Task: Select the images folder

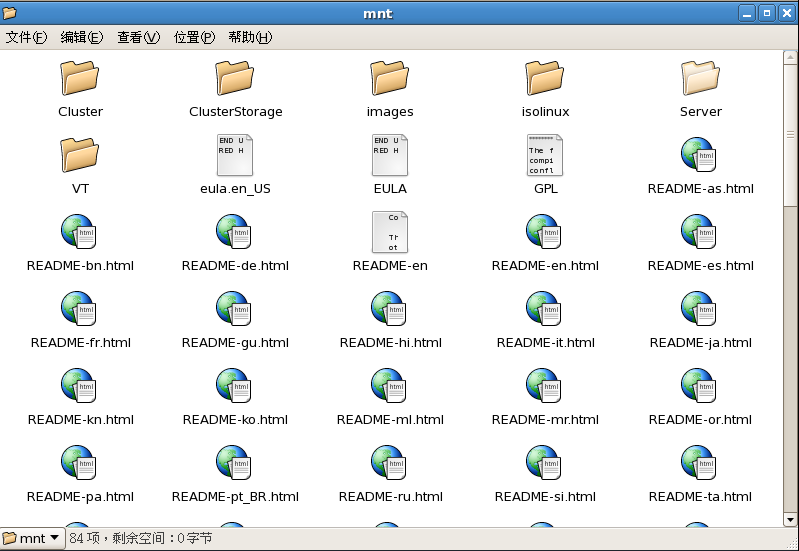Action: coord(390,78)
